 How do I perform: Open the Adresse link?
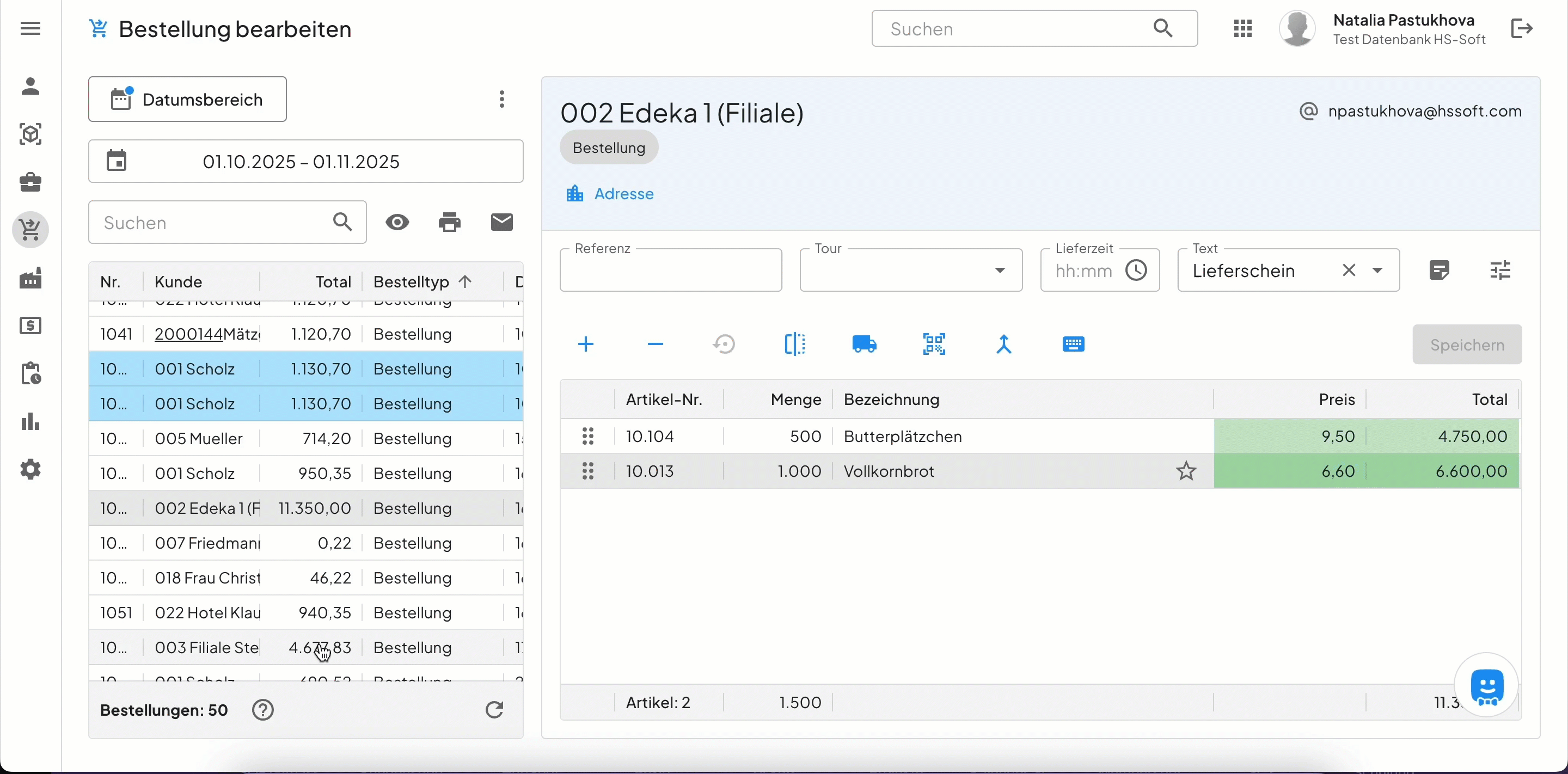[x=623, y=194]
